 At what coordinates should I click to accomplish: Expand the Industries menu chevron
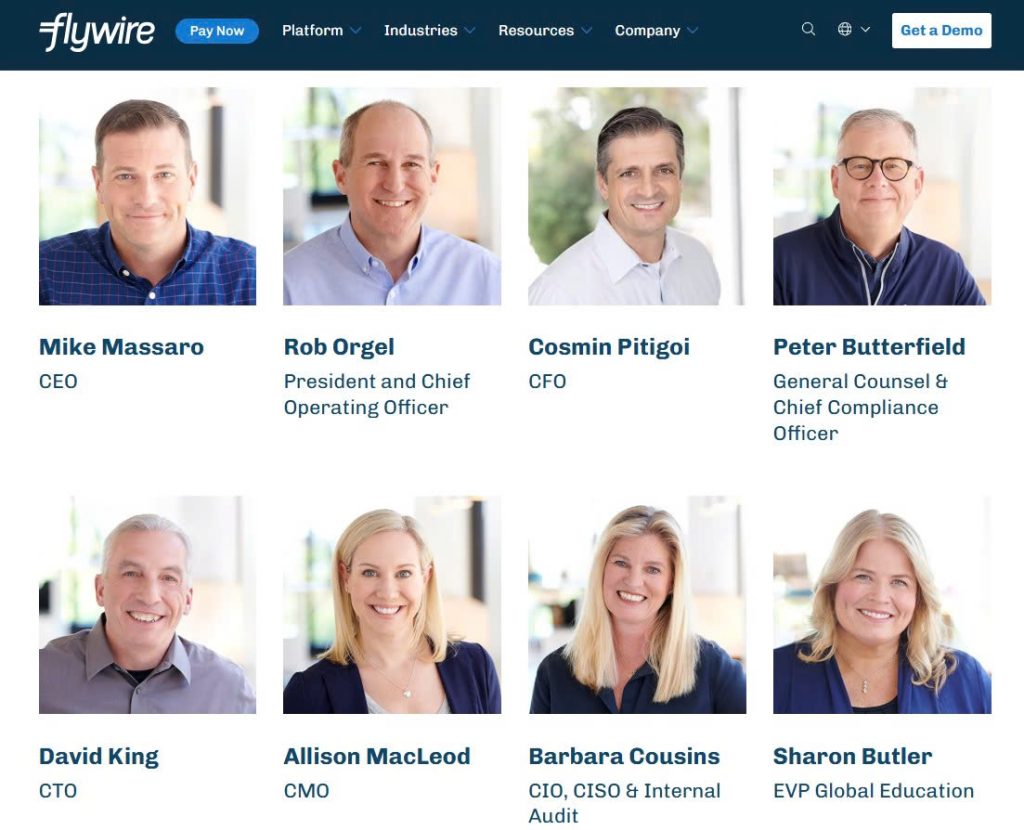(x=470, y=31)
